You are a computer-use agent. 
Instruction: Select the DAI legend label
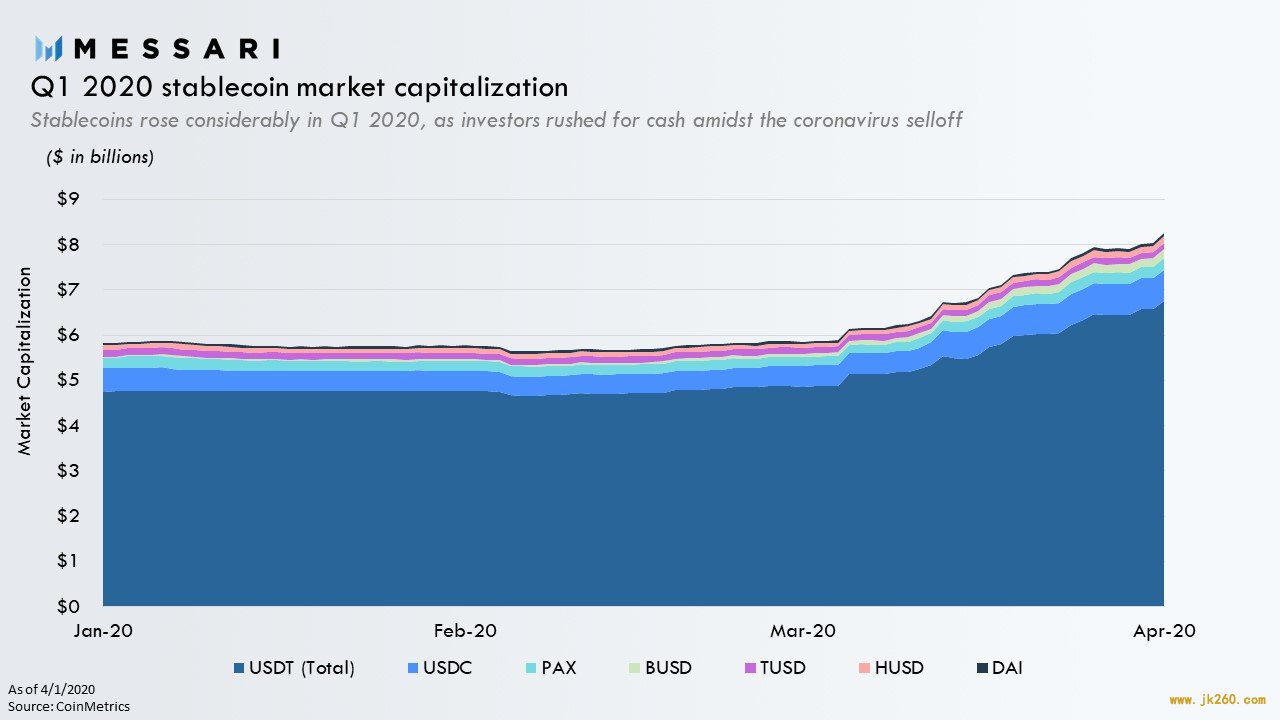1008,668
